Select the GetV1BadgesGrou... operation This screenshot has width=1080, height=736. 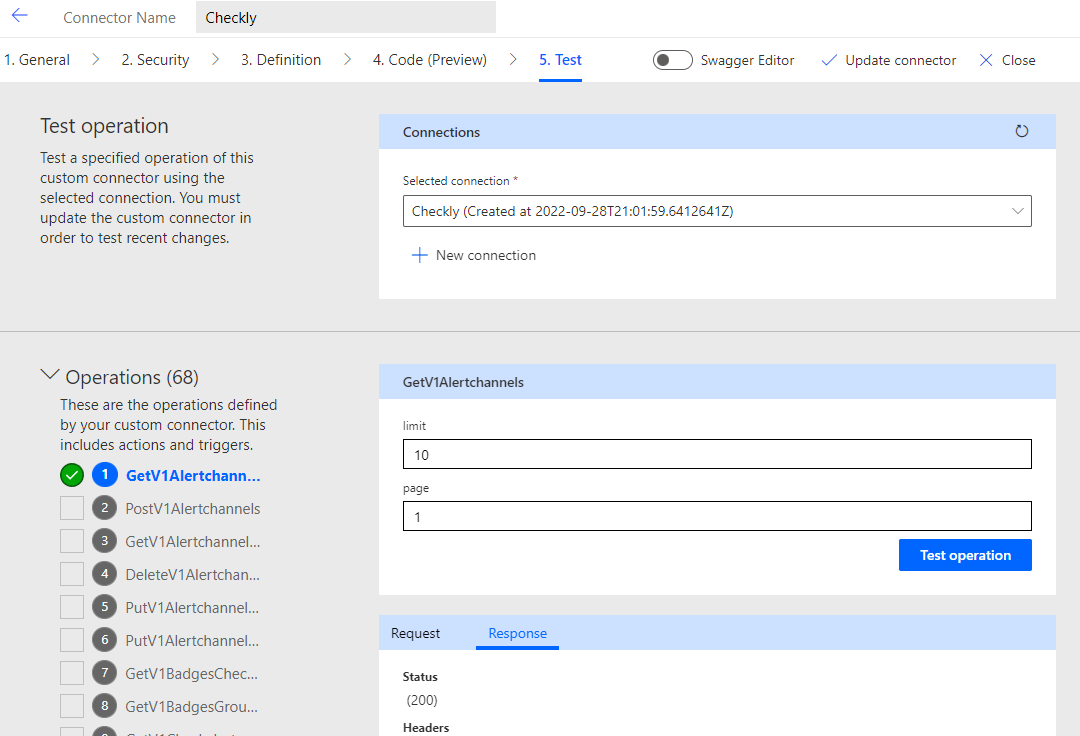[x=191, y=707]
